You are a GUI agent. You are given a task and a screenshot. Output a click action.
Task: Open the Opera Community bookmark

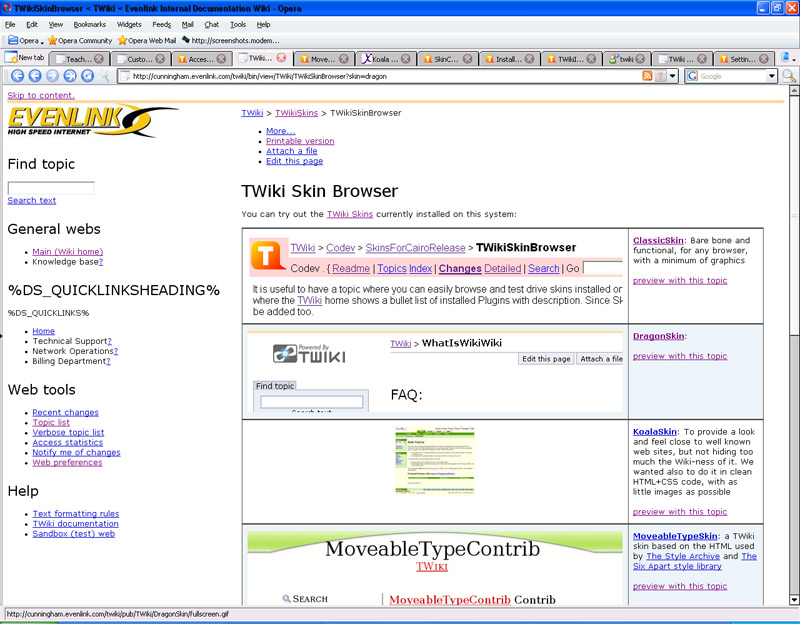coord(80,40)
